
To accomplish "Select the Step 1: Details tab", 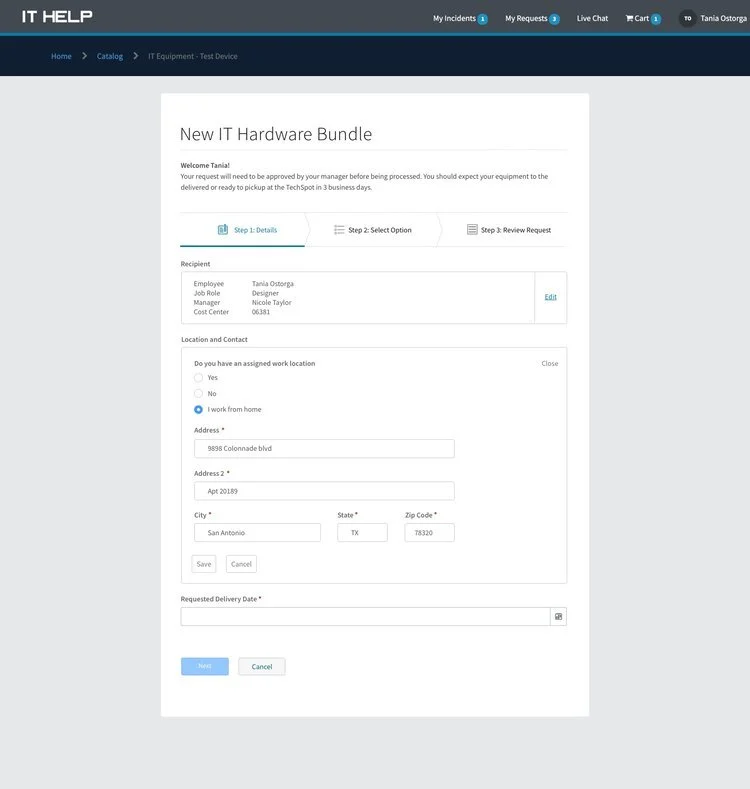I will pos(243,230).
